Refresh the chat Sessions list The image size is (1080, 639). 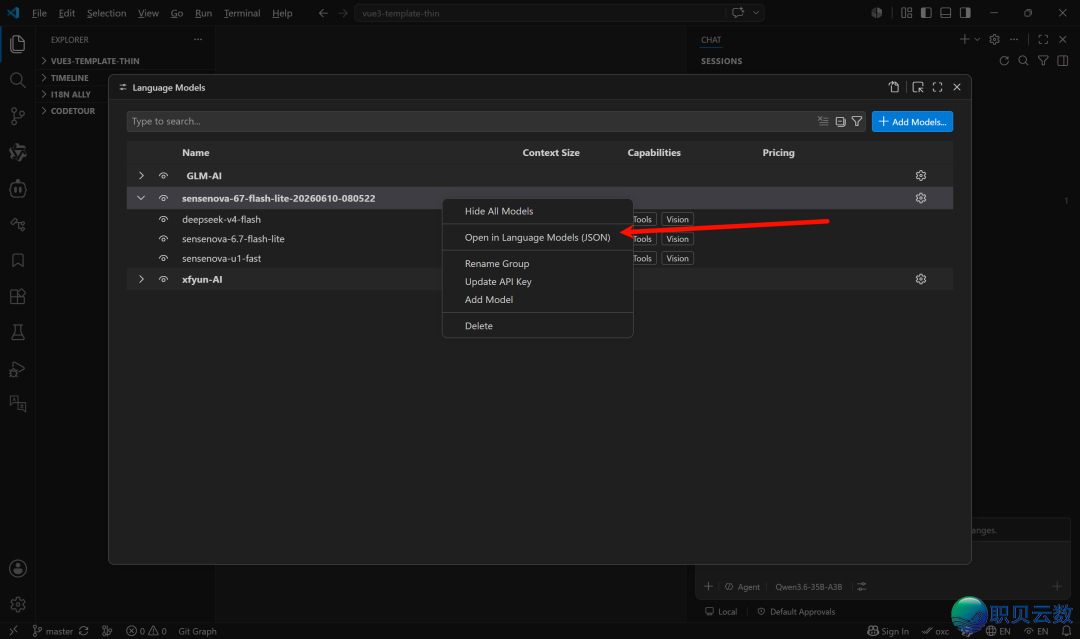tap(1004, 61)
